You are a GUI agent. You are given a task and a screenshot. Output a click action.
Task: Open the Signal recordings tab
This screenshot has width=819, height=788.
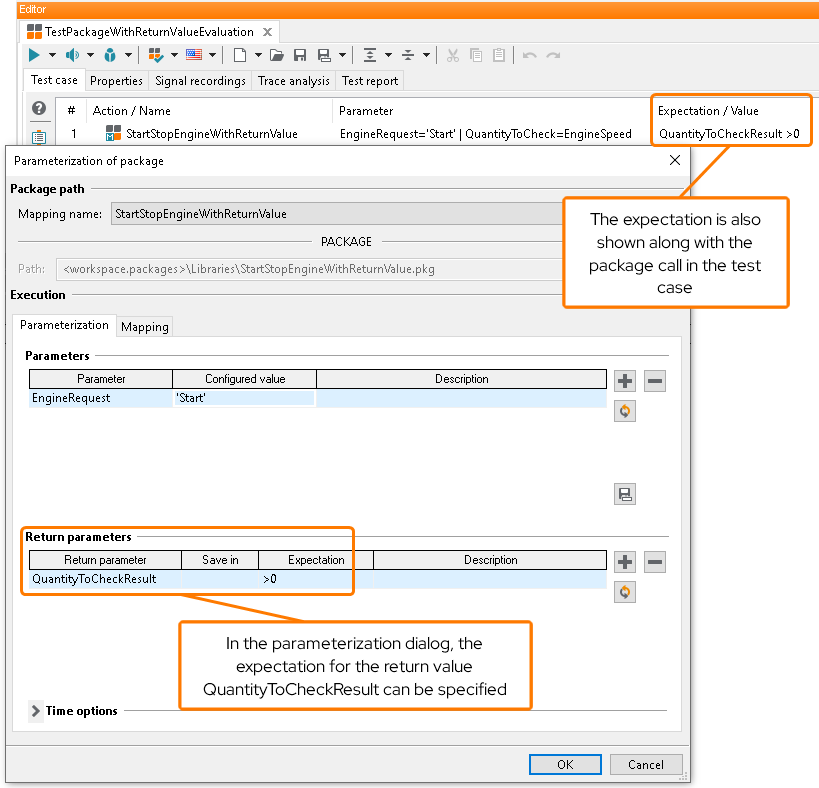point(200,81)
